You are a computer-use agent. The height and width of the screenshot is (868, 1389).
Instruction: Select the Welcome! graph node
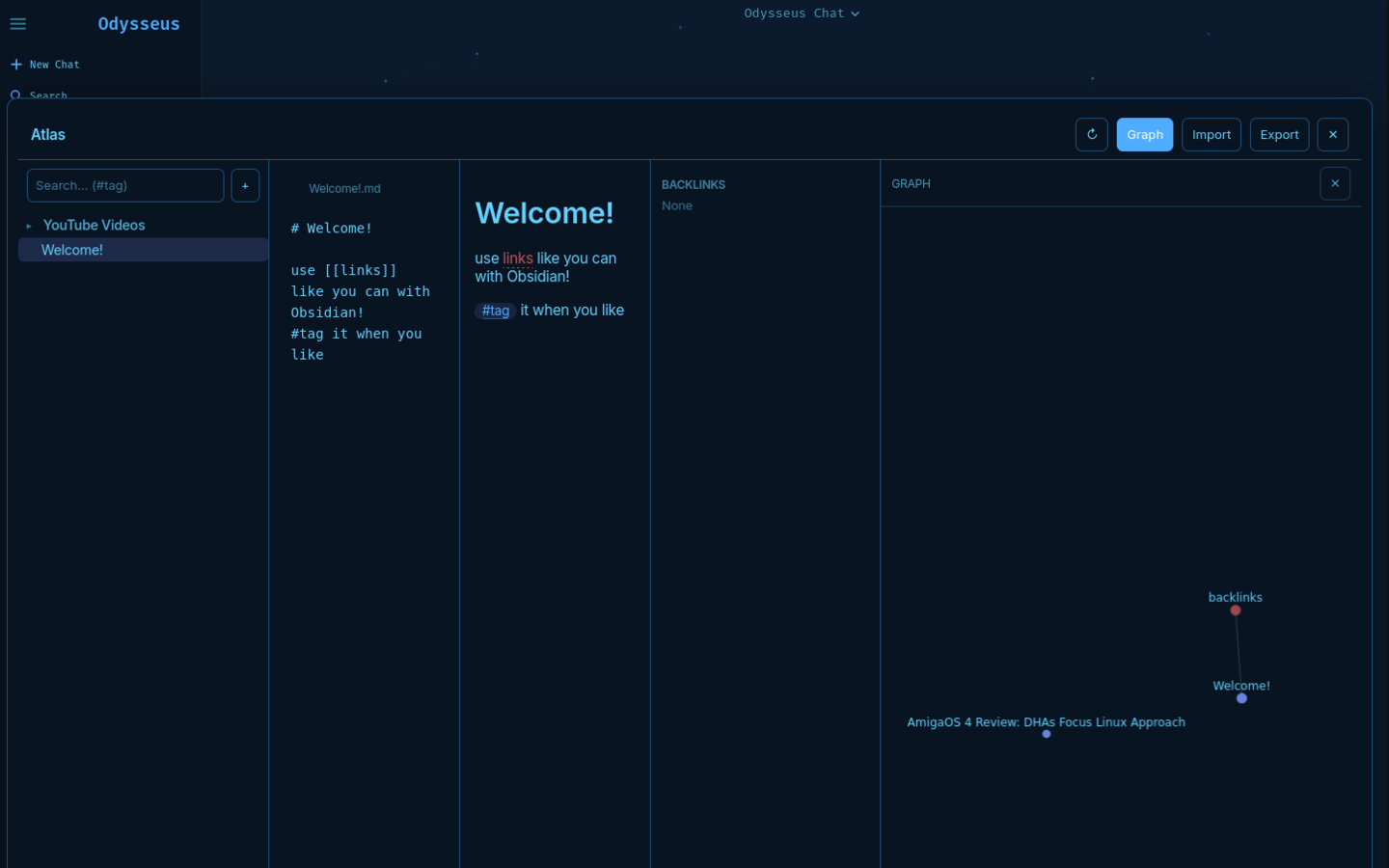1241,698
